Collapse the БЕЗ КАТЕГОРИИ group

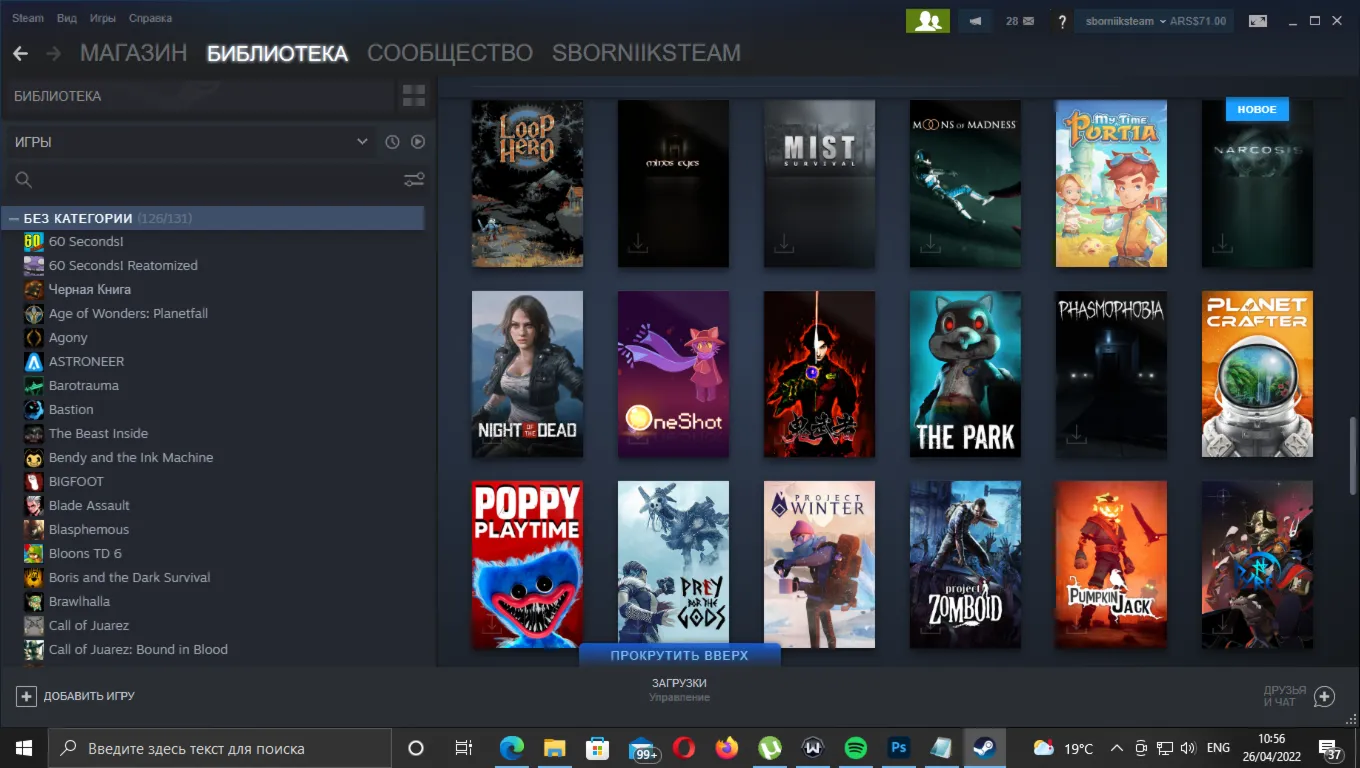click(x=14, y=218)
